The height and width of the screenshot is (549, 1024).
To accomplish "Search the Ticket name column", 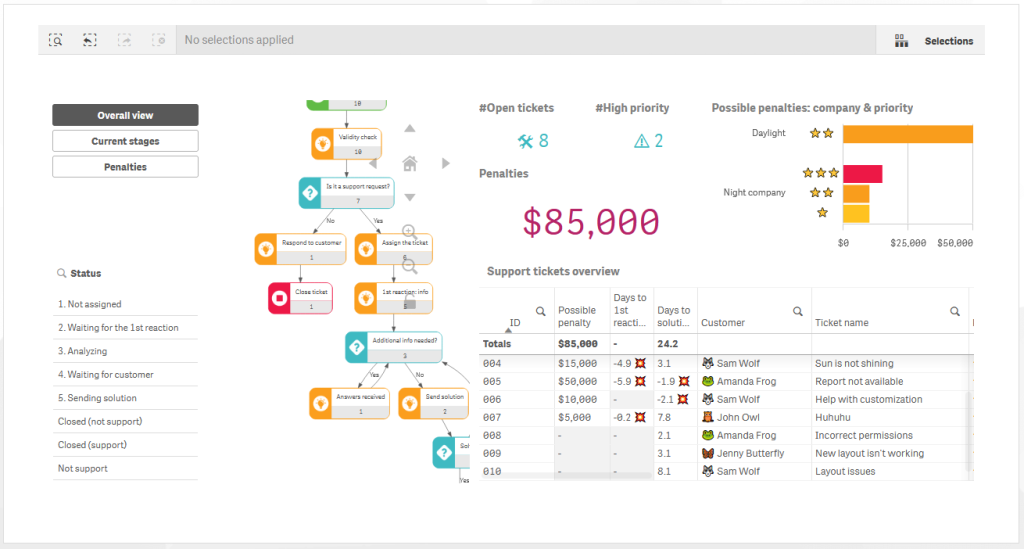I will tap(955, 311).
